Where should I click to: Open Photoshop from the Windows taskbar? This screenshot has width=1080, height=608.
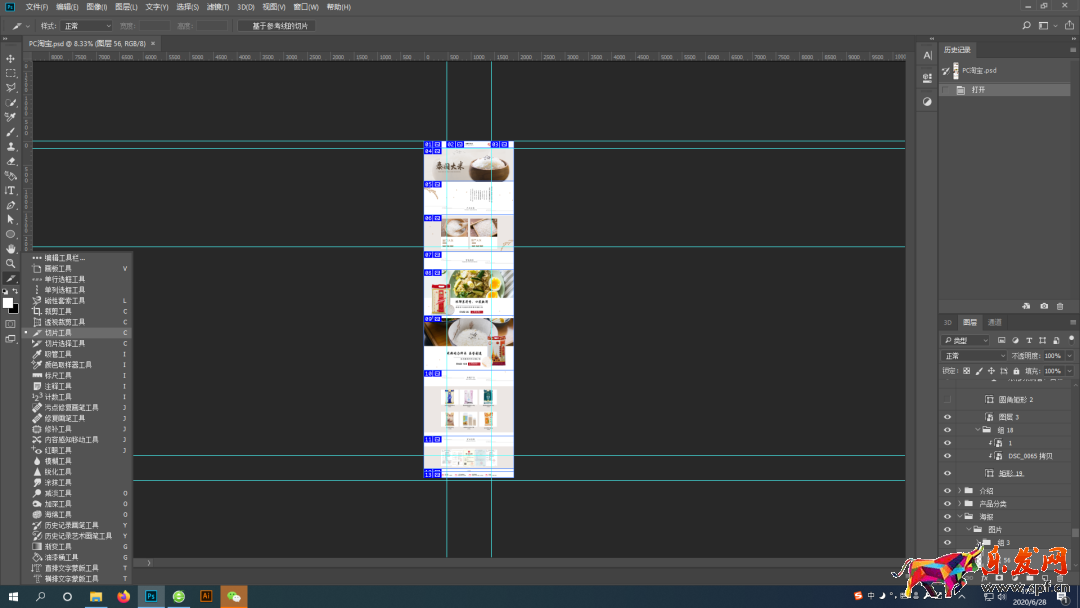(151, 596)
